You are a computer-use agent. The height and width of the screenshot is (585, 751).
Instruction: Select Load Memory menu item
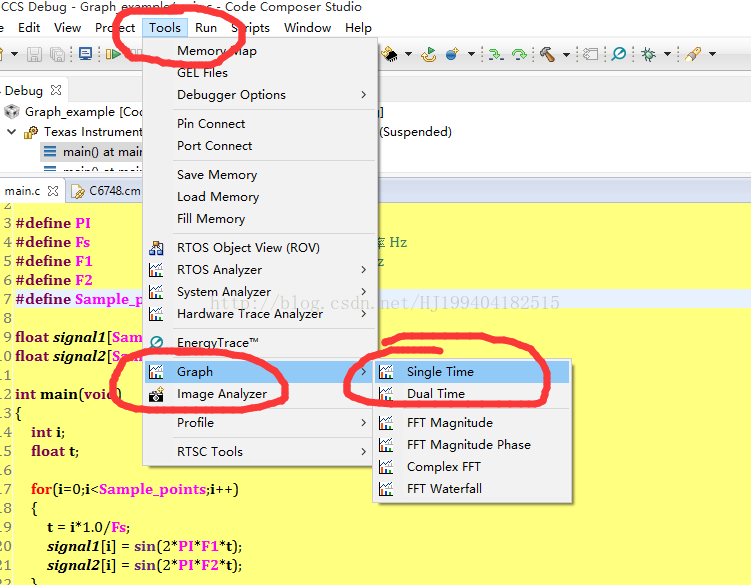pyautogui.click(x=260, y=197)
